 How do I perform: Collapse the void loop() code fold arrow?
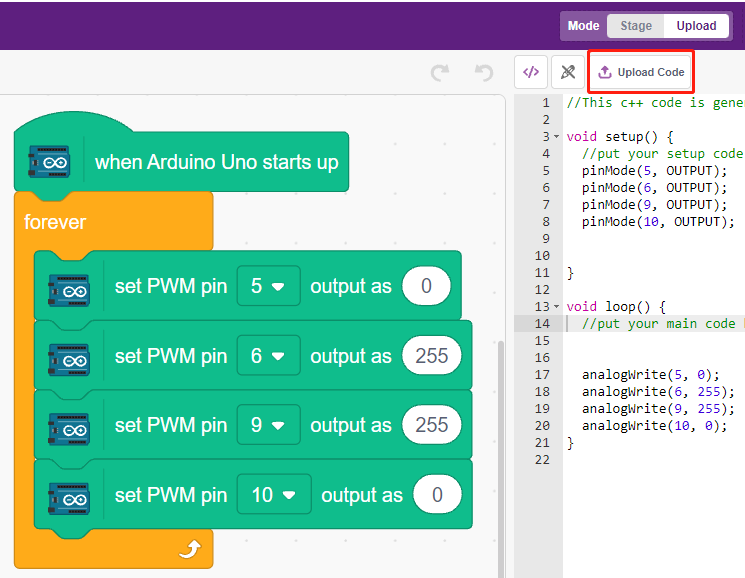tap(556, 307)
